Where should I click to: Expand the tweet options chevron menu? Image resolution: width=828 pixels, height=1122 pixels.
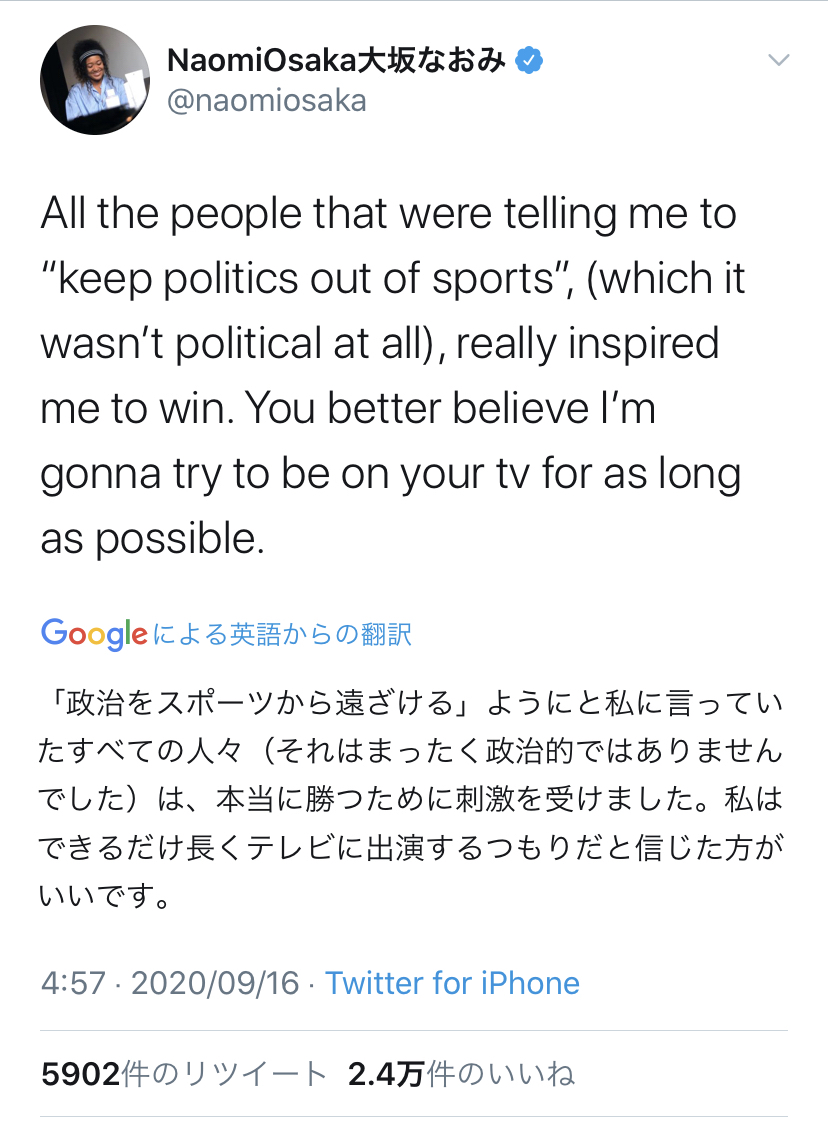point(778,60)
